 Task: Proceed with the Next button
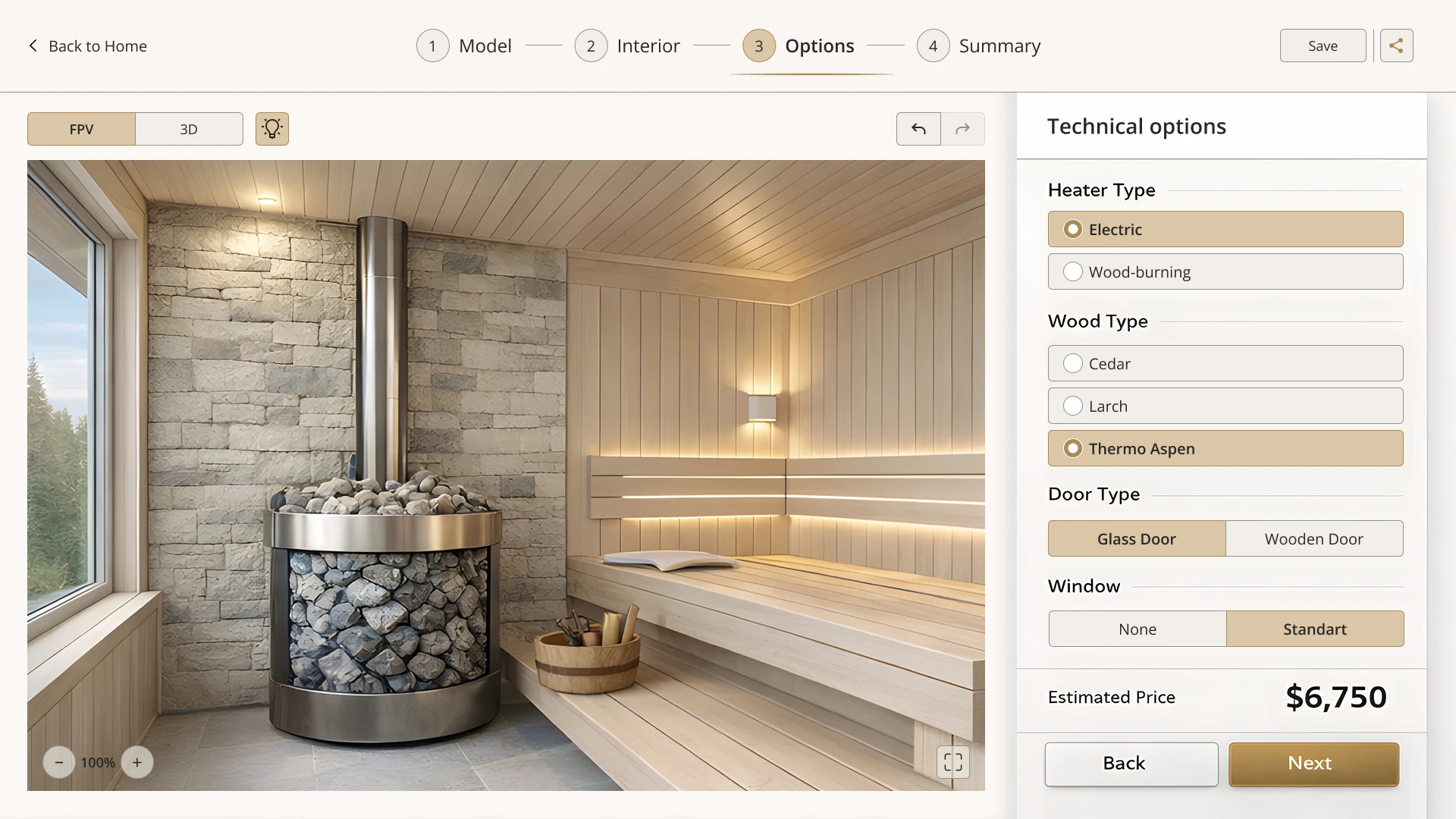[1312, 764]
